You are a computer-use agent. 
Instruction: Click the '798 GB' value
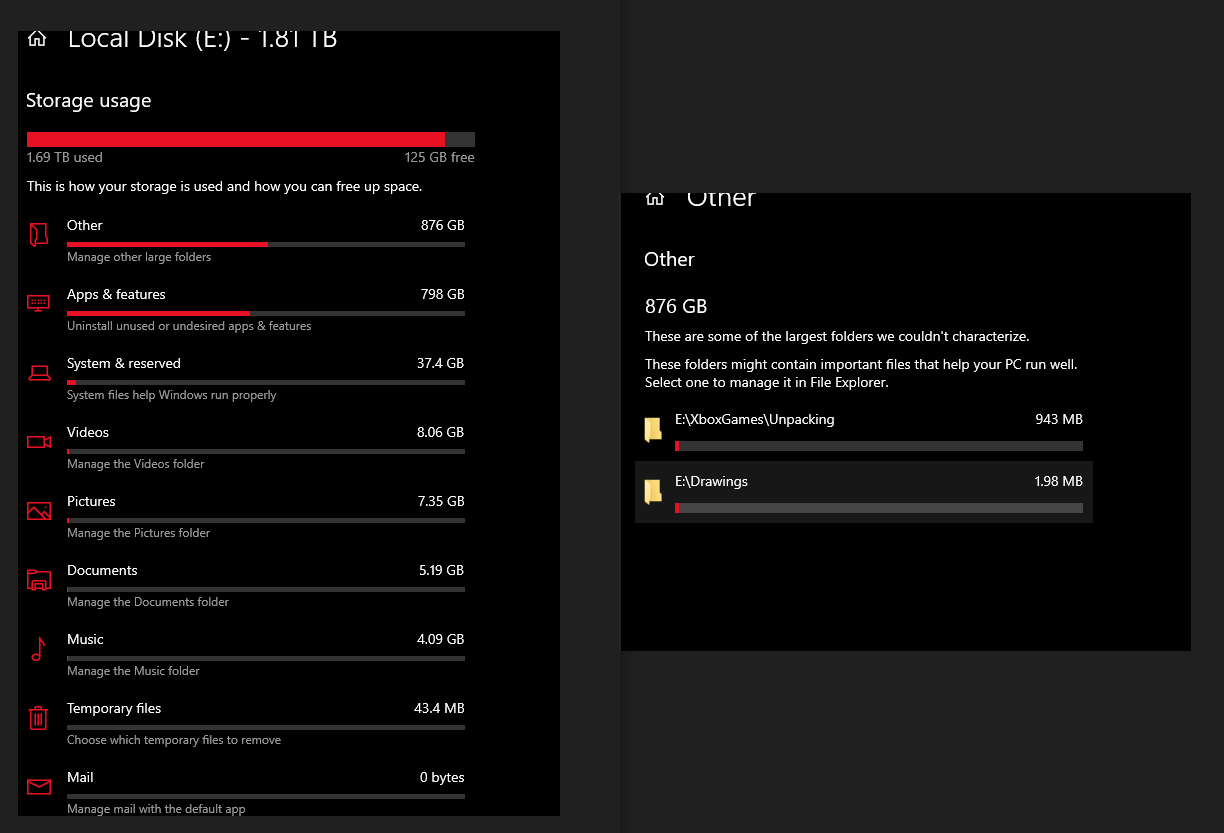click(442, 295)
